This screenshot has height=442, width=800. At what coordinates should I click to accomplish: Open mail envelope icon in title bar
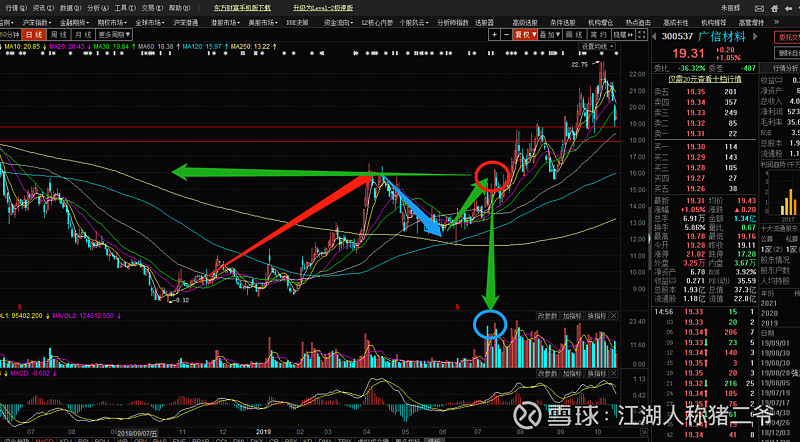760,8
